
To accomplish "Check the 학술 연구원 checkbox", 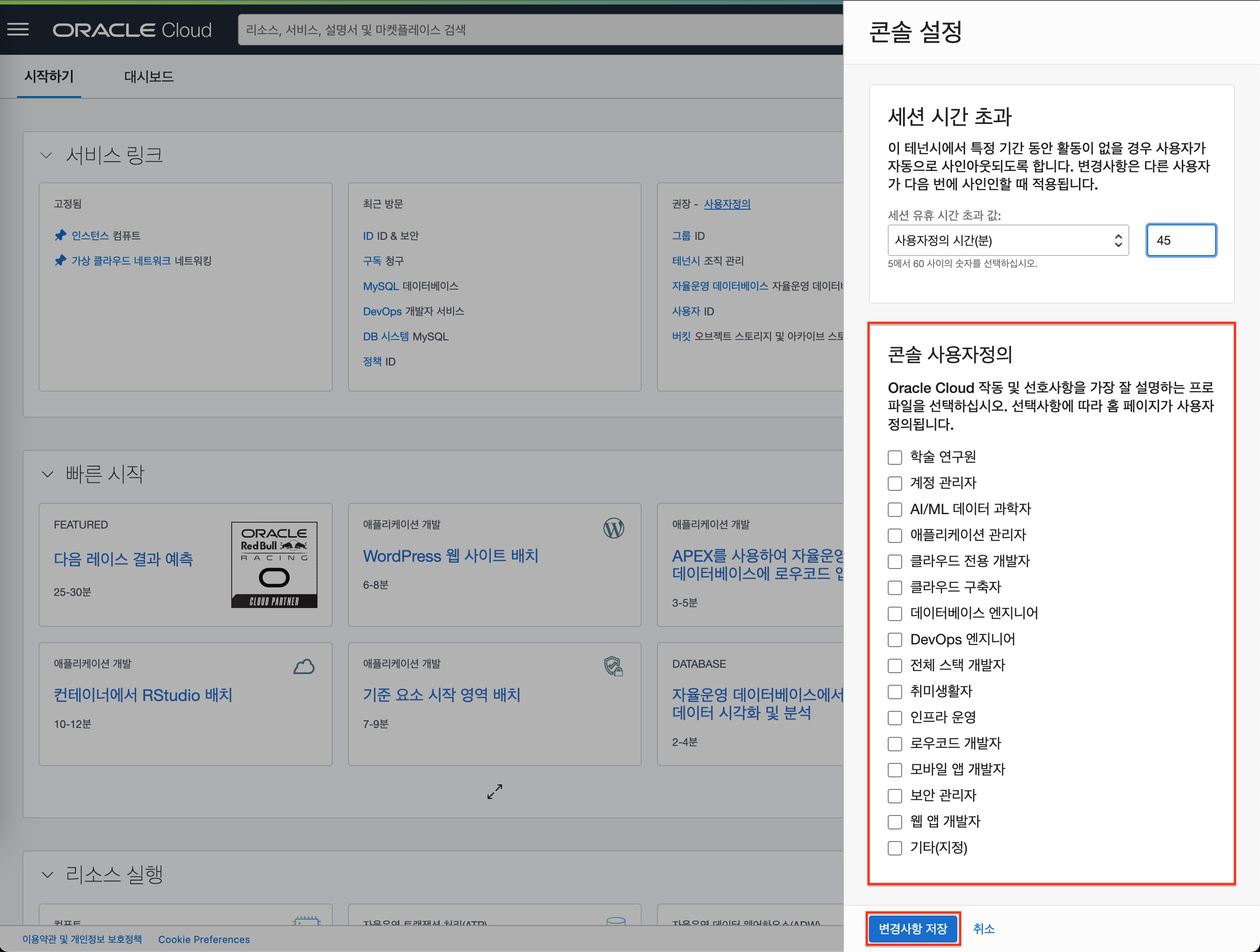I will pos(895,458).
